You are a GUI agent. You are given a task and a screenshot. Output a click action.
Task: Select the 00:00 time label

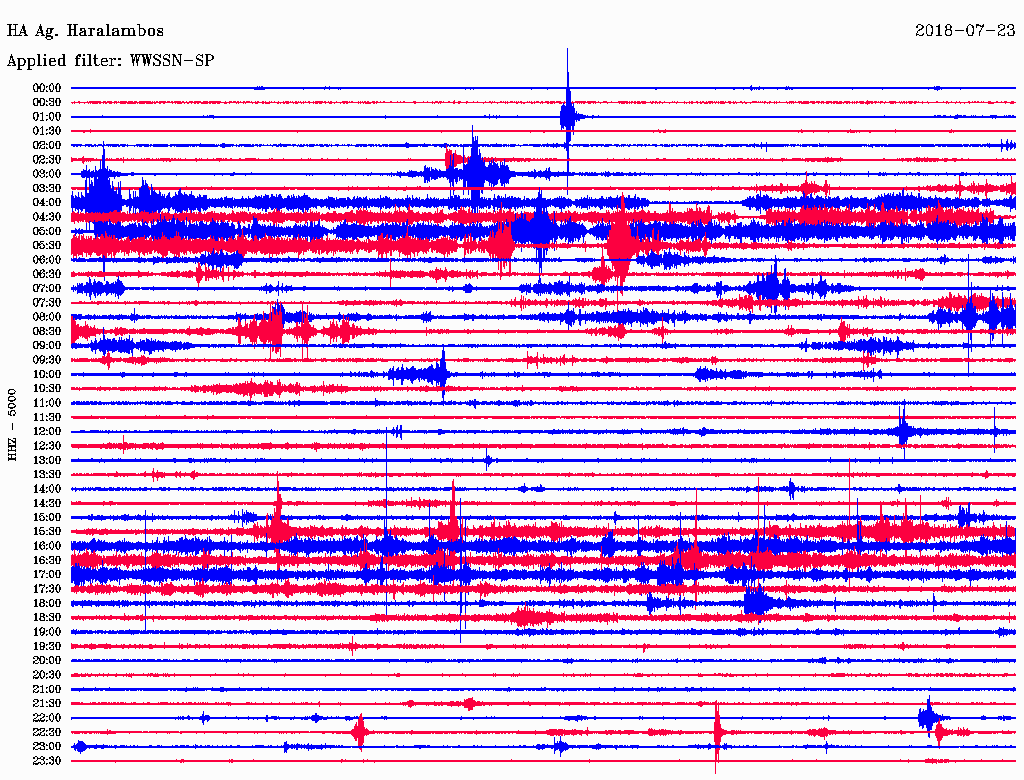tap(47, 88)
